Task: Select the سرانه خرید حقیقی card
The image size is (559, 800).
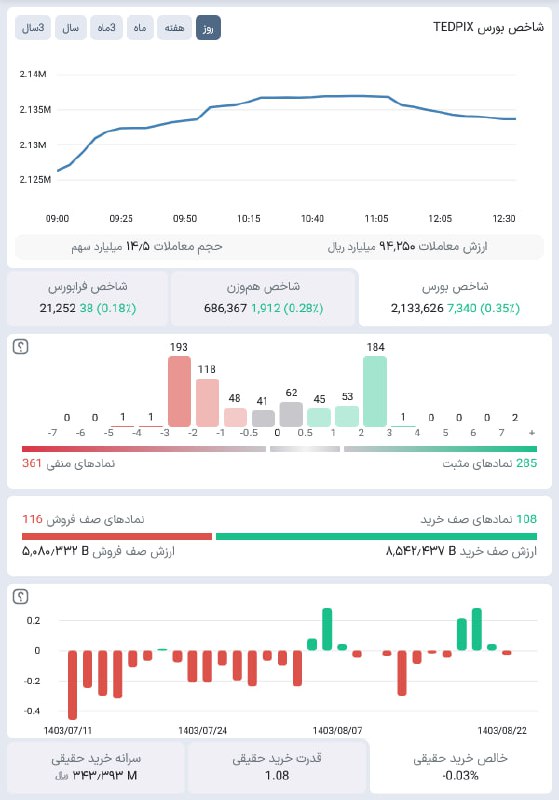Action: (x=96, y=767)
